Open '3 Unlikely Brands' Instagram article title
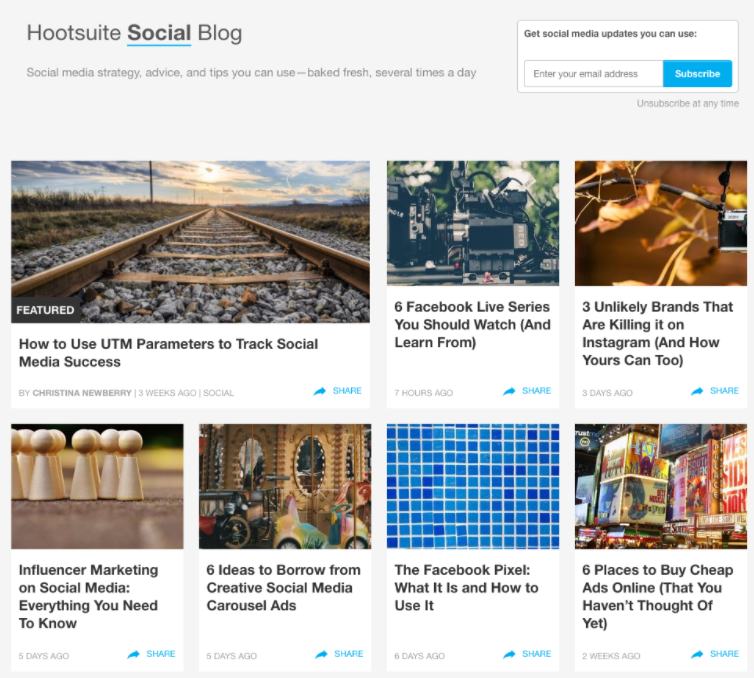 [657, 333]
